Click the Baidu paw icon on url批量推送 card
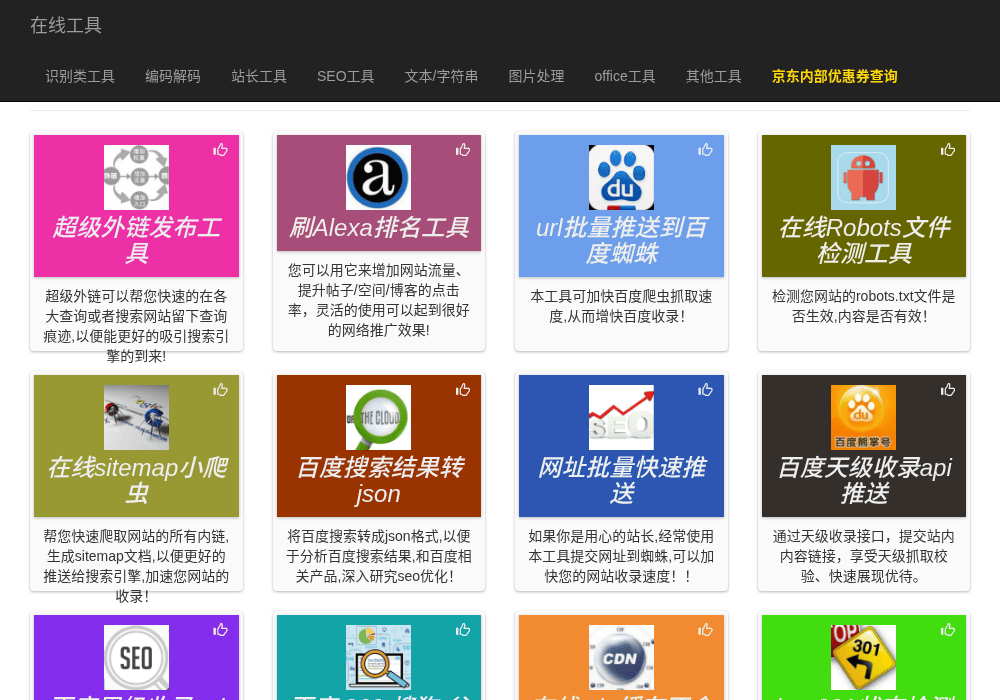Image resolution: width=1000 pixels, height=700 pixels. click(621, 177)
